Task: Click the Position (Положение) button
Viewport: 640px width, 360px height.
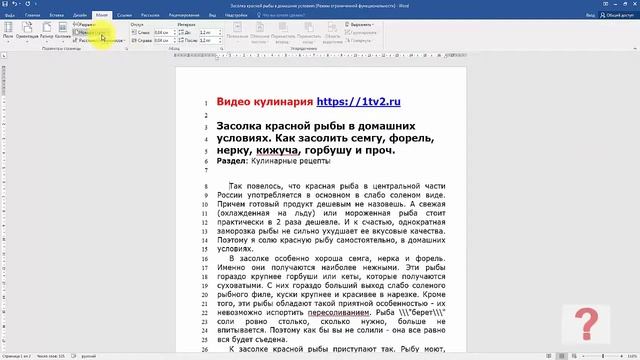Action: pos(237,32)
